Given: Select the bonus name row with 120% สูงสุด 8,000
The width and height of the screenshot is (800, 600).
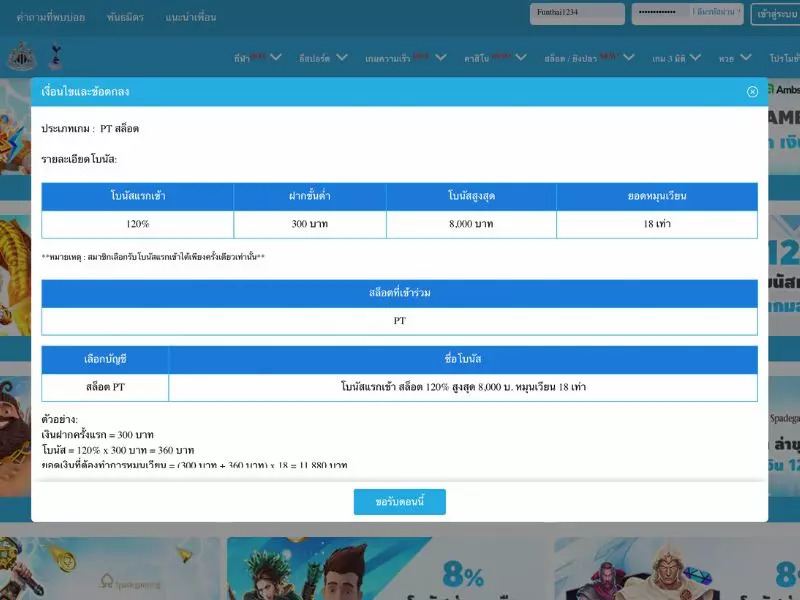Looking at the screenshot, I should (463, 387).
